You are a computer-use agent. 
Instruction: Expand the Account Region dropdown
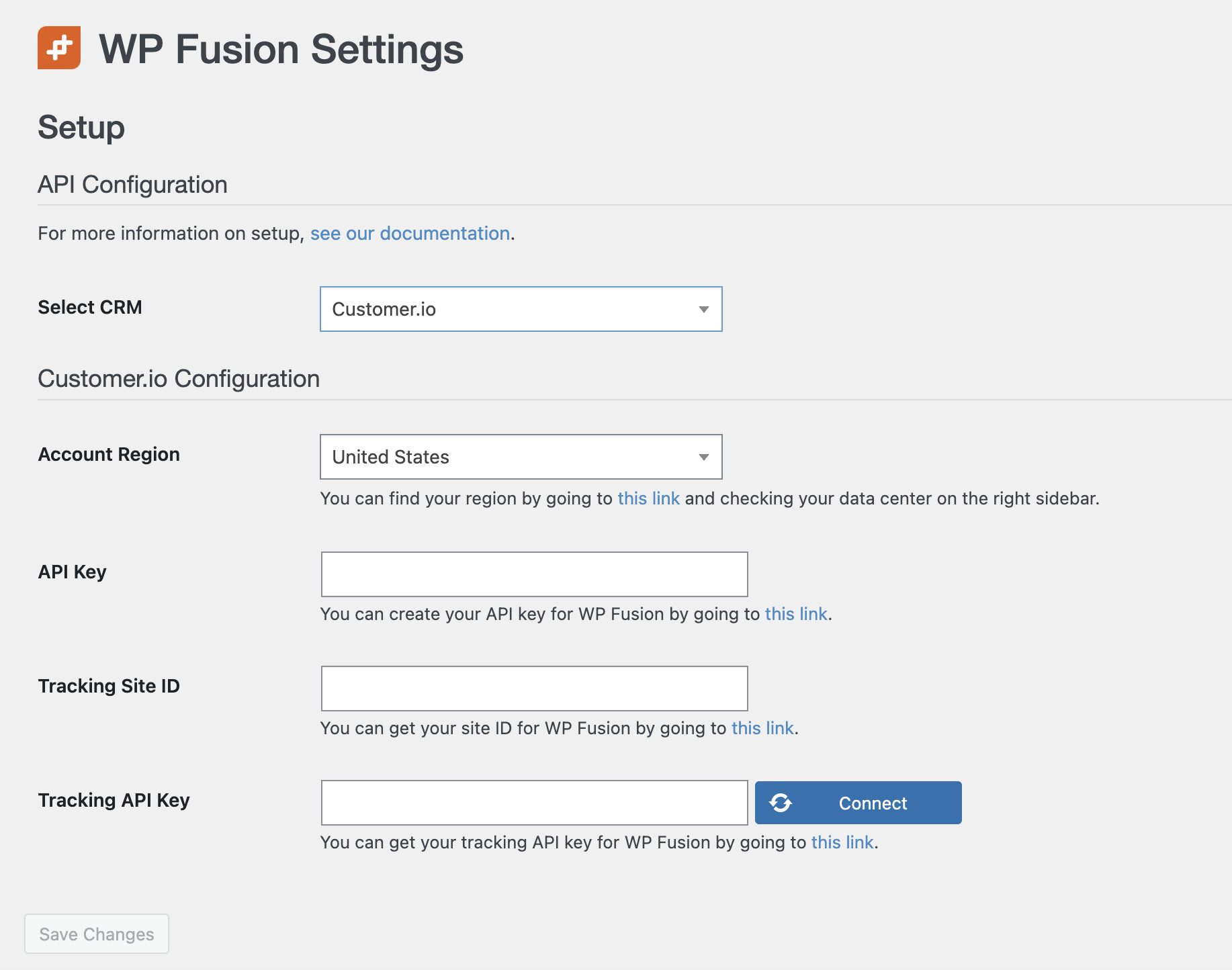521,457
